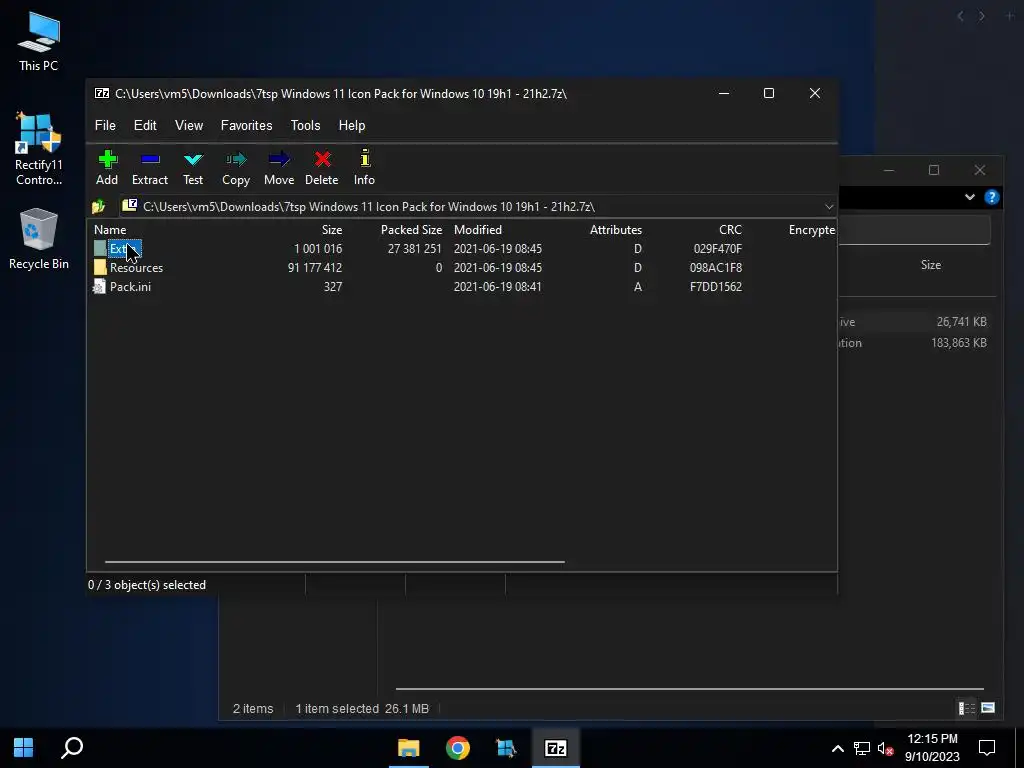1024x768 pixels.
Task: Click the Rectify11 taskbar icon
Action: coord(506,748)
